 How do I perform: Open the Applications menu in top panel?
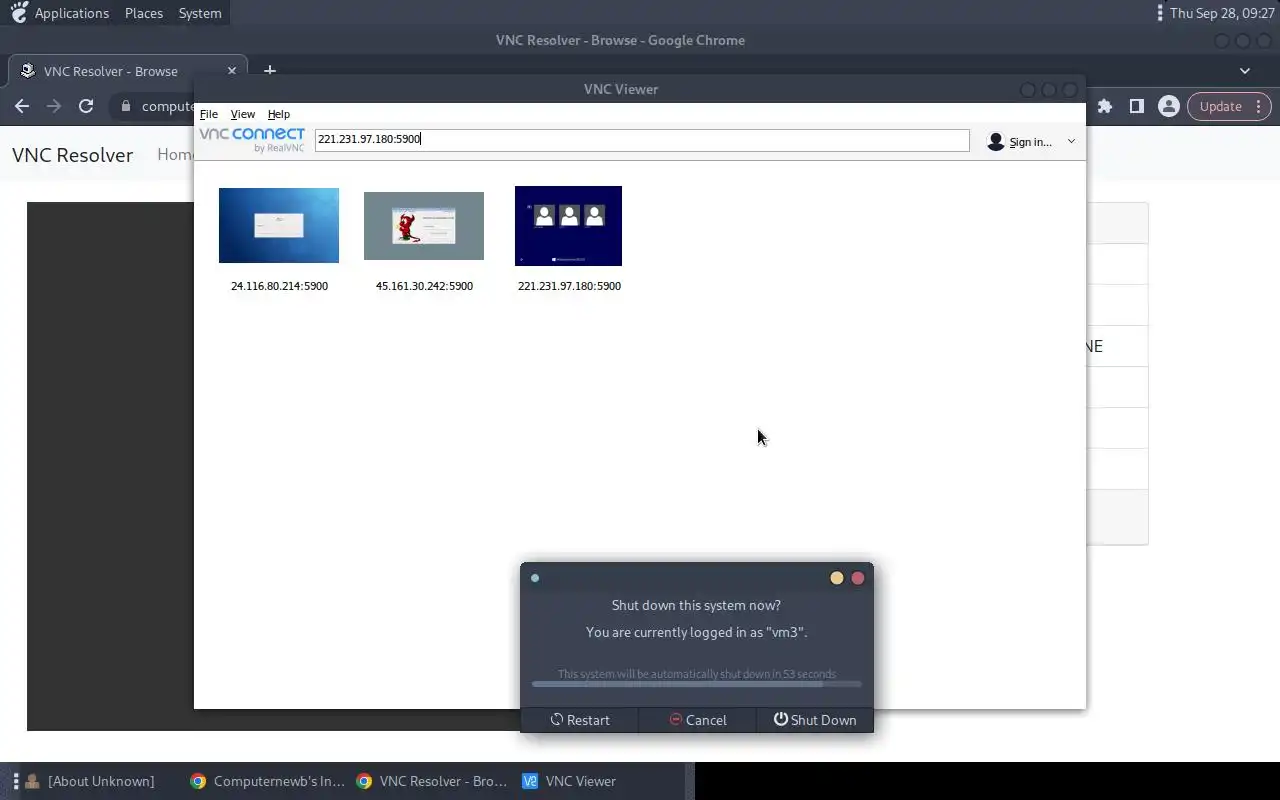point(72,13)
